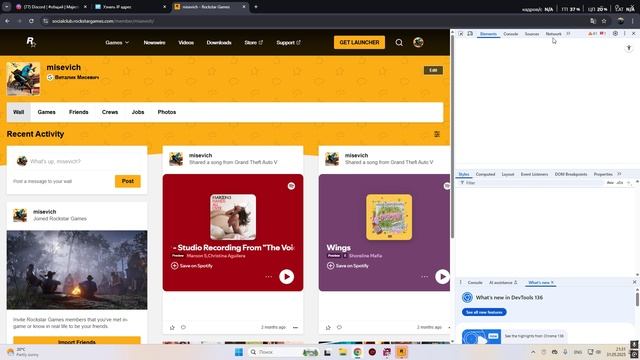Switch to the Games profile tab
This screenshot has height=360, width=640.
pos(47,112)
